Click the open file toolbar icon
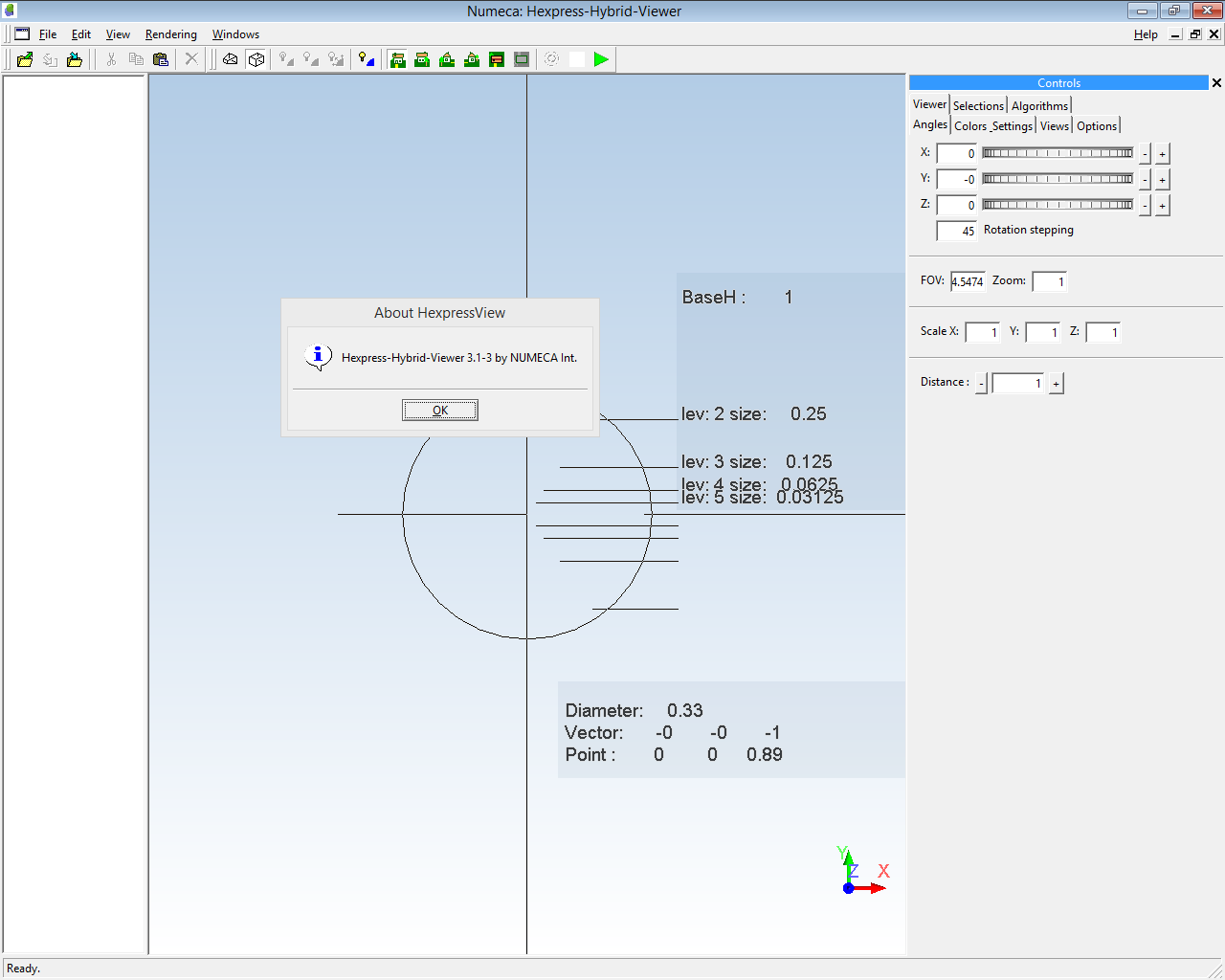Viewport: 1225px width, 980px height. (25, 59)
